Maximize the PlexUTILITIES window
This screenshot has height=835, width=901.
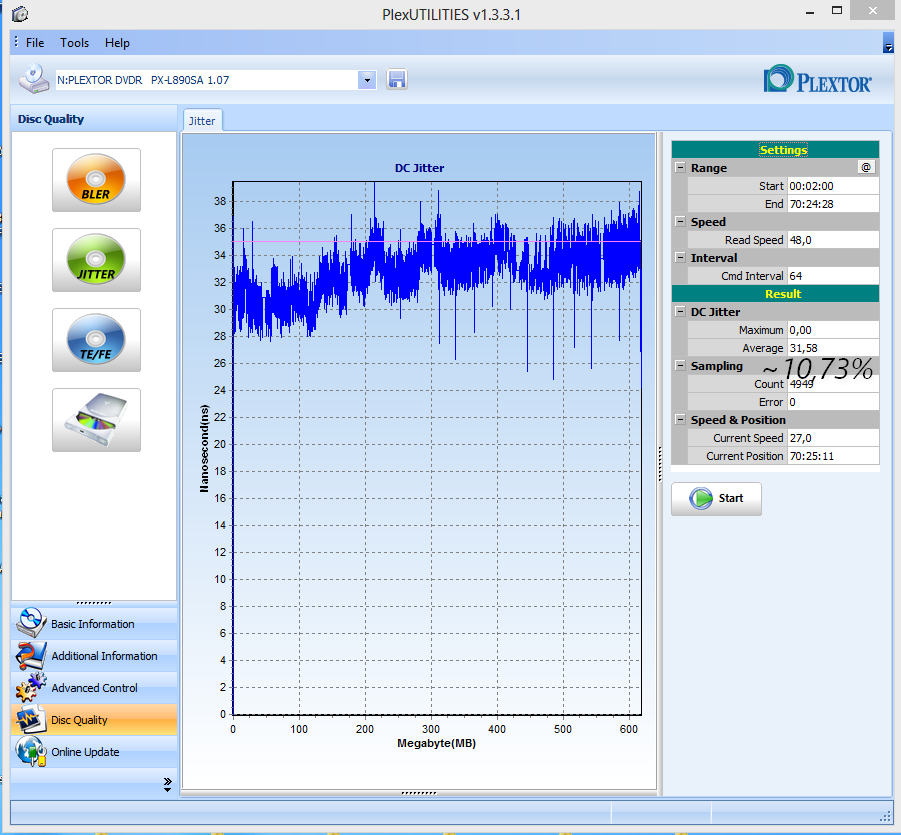pyautogui.click(x=837, y=10)
